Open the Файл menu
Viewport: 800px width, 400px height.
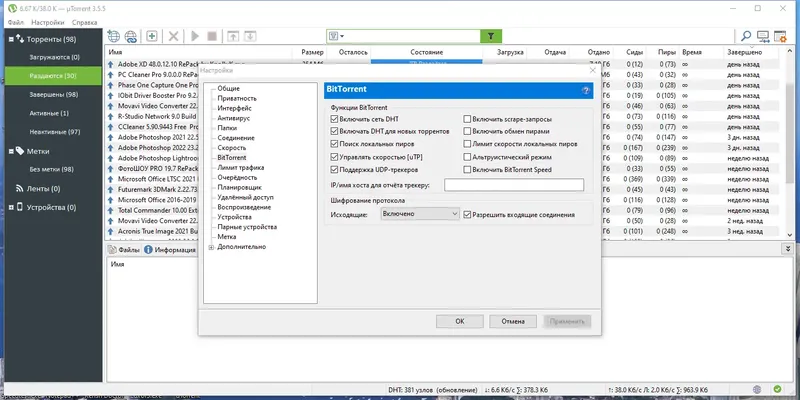coord(16,22)
